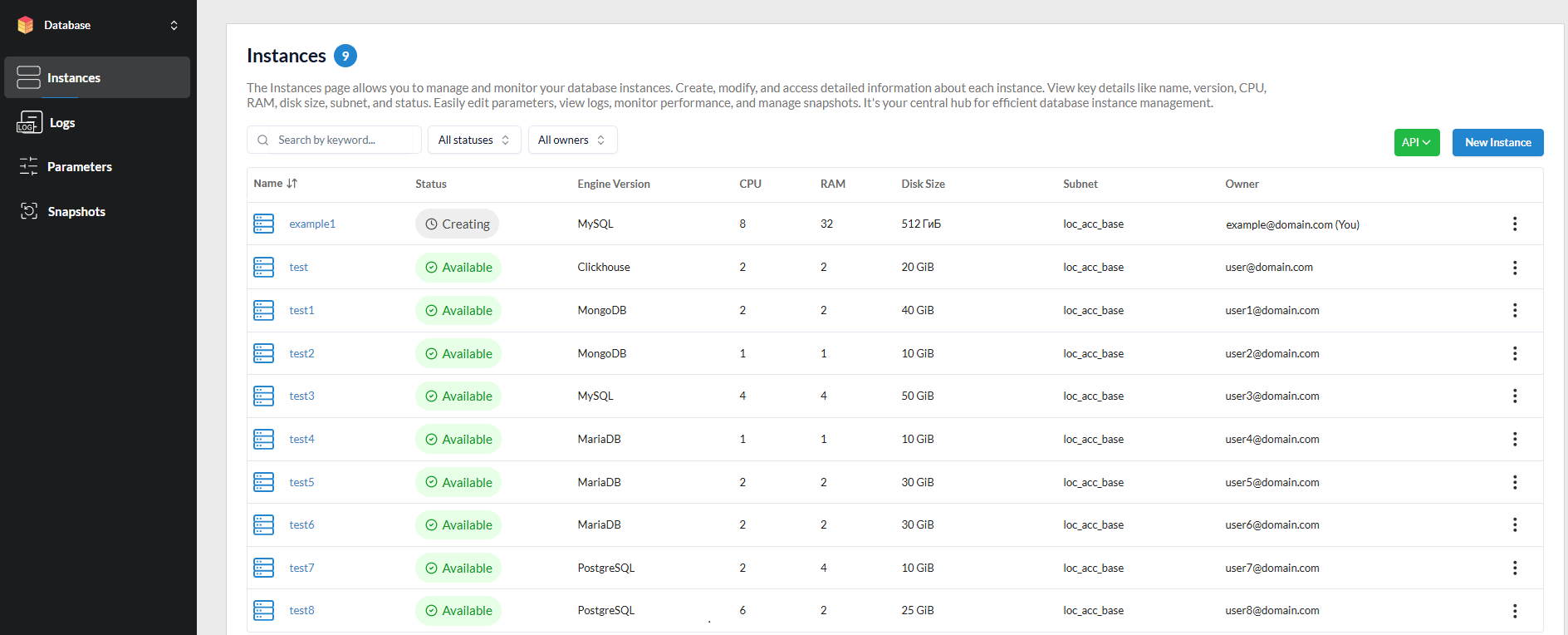Click the Logs sidebar icon

click(x=29, y=122)
